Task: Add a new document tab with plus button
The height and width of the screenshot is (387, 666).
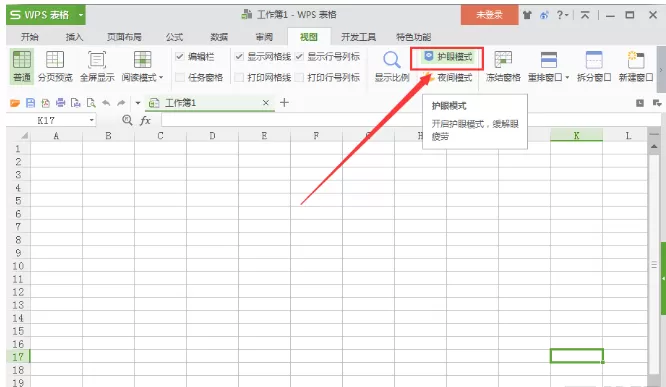Action: (285, 102)
